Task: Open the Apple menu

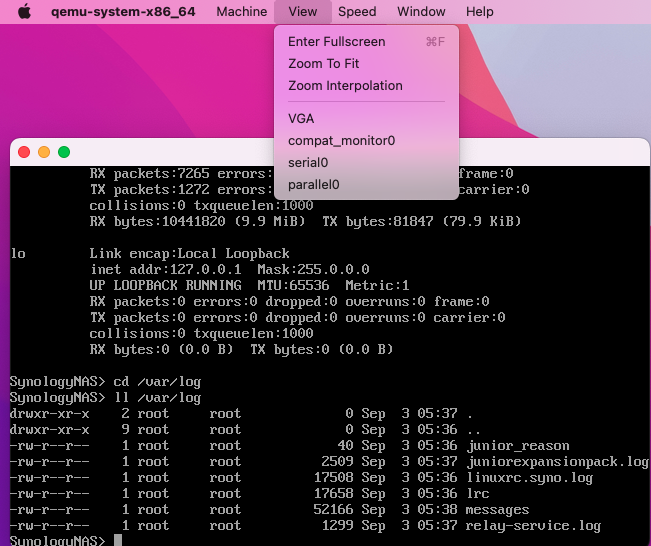Action: [x=24, y=12]
